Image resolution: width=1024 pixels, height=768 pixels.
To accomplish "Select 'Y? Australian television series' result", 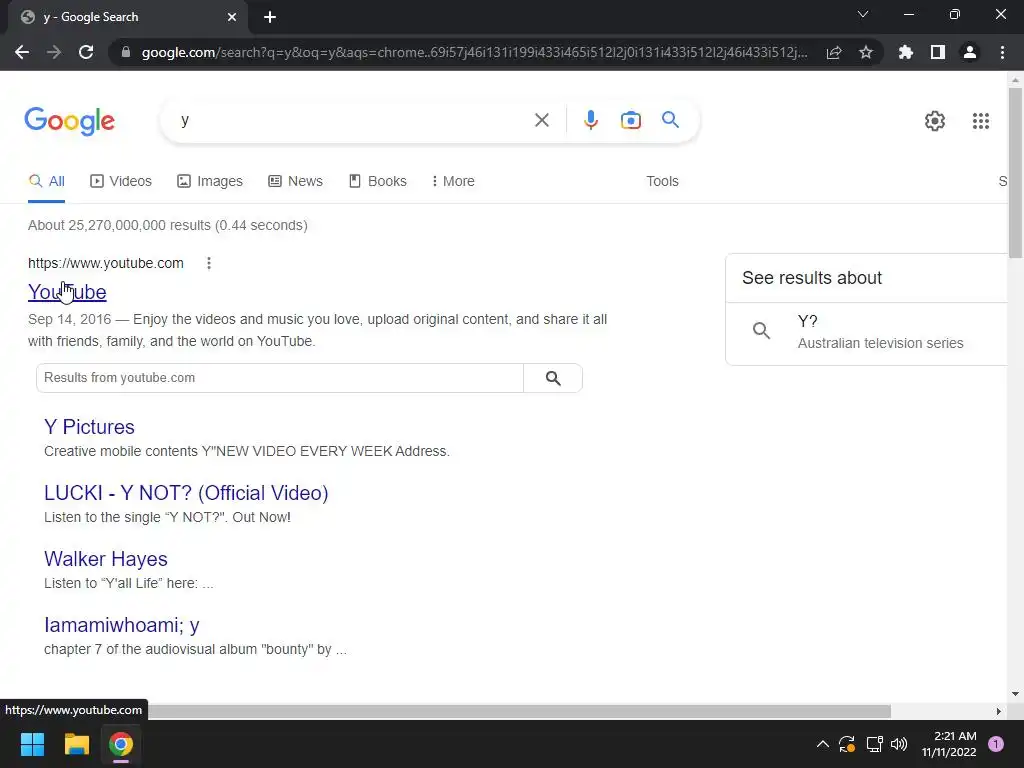I will coord(867,332).
